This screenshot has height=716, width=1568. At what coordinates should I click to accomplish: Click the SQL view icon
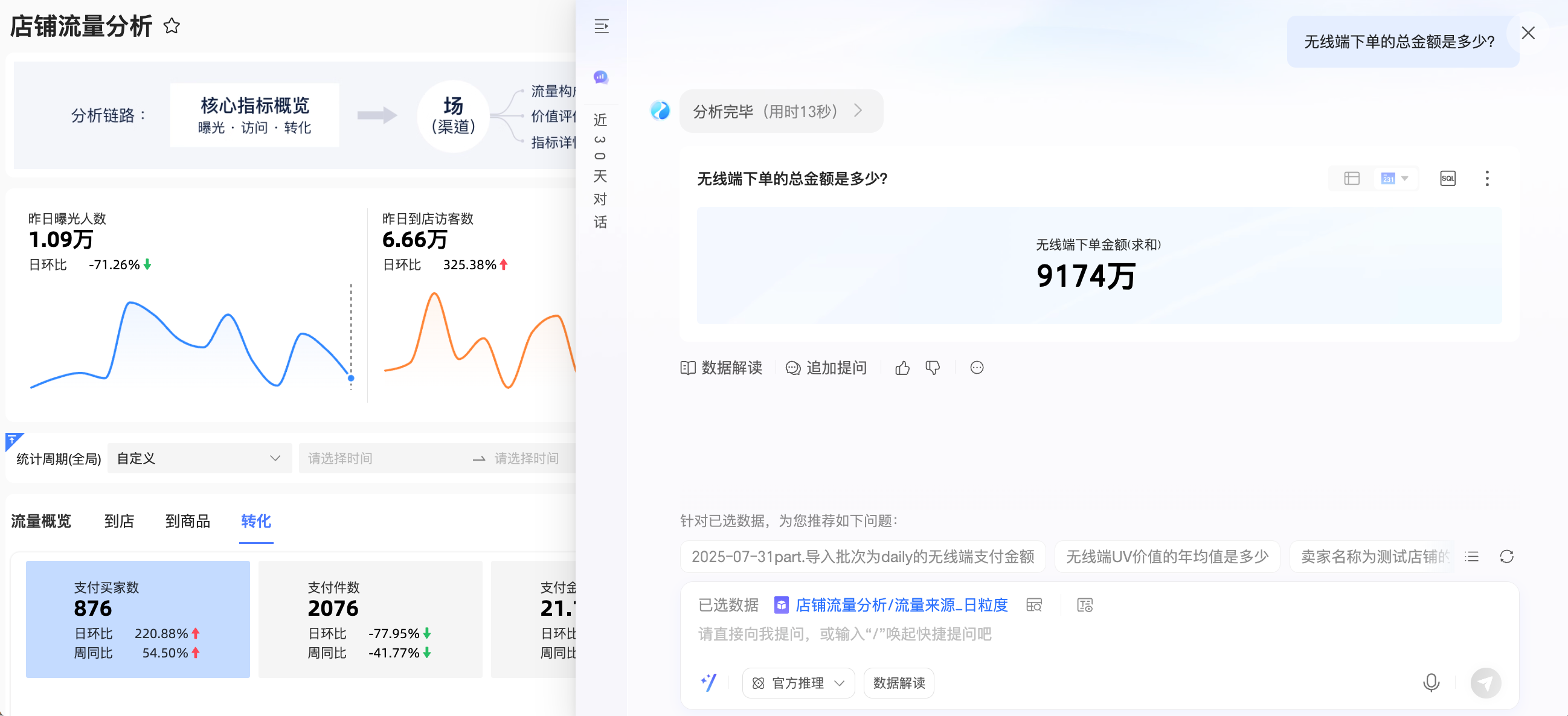coord(1447,178)
